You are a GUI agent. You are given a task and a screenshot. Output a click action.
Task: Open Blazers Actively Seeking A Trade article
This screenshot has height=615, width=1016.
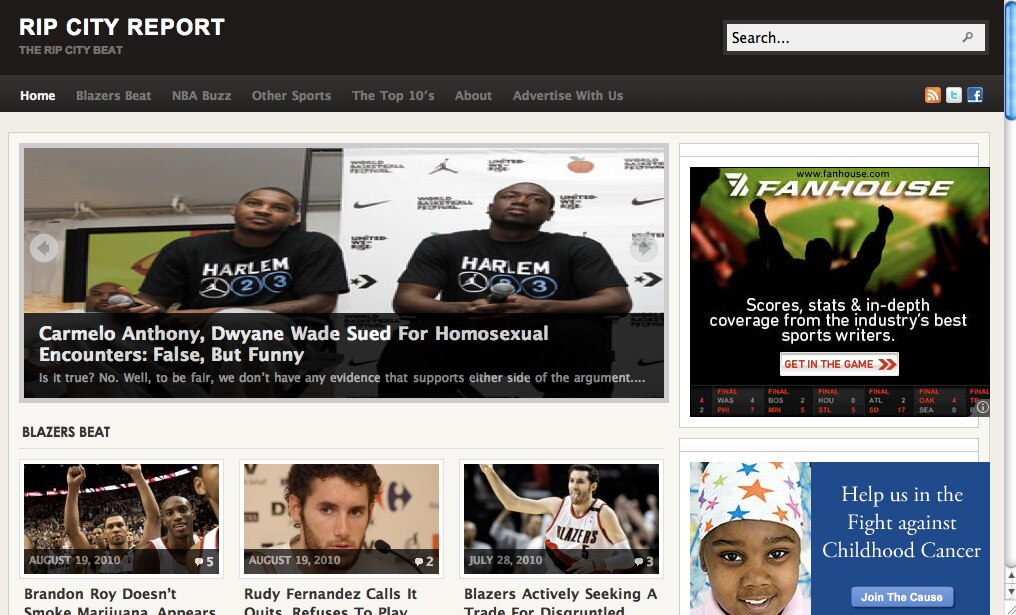pos(561,603)
